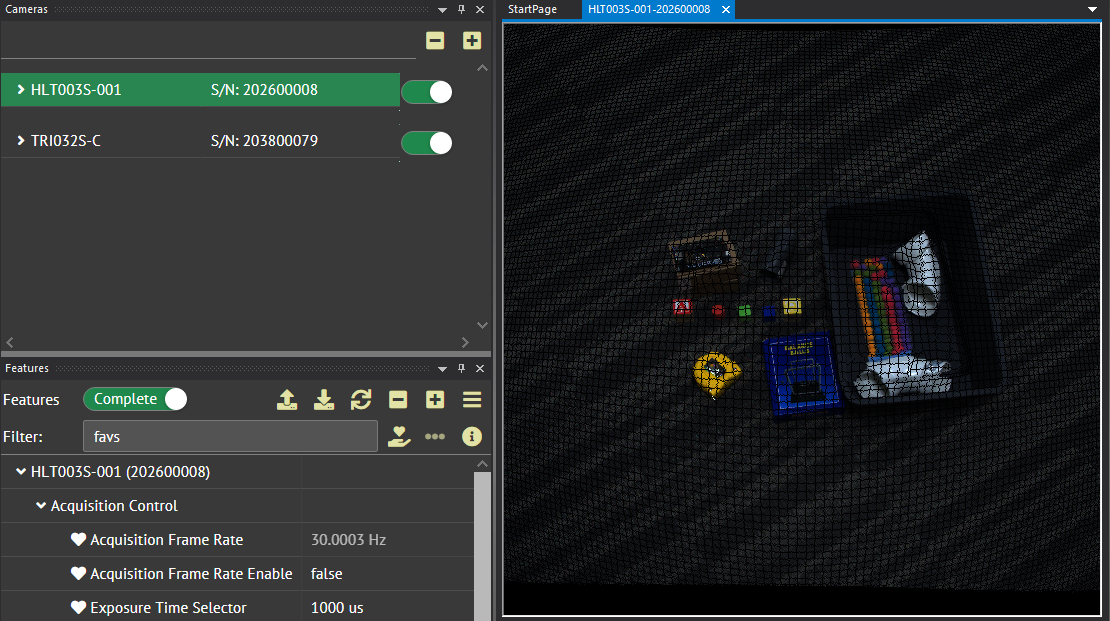This screenshot has width=1110, height=621.
Task: Click the favorites hand-heart icon
Action: 399,437
